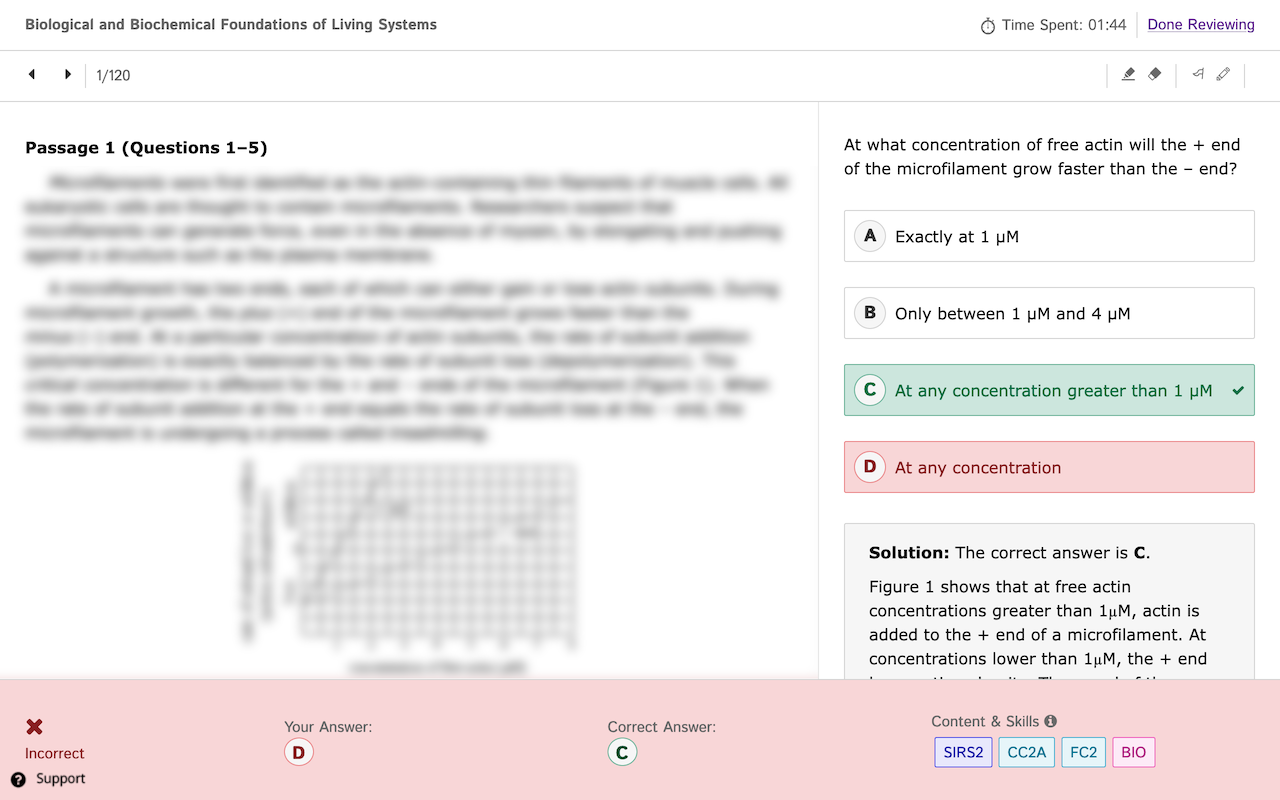
Task: Advance to the next question arrow
Action: click(x=67, y=74)
